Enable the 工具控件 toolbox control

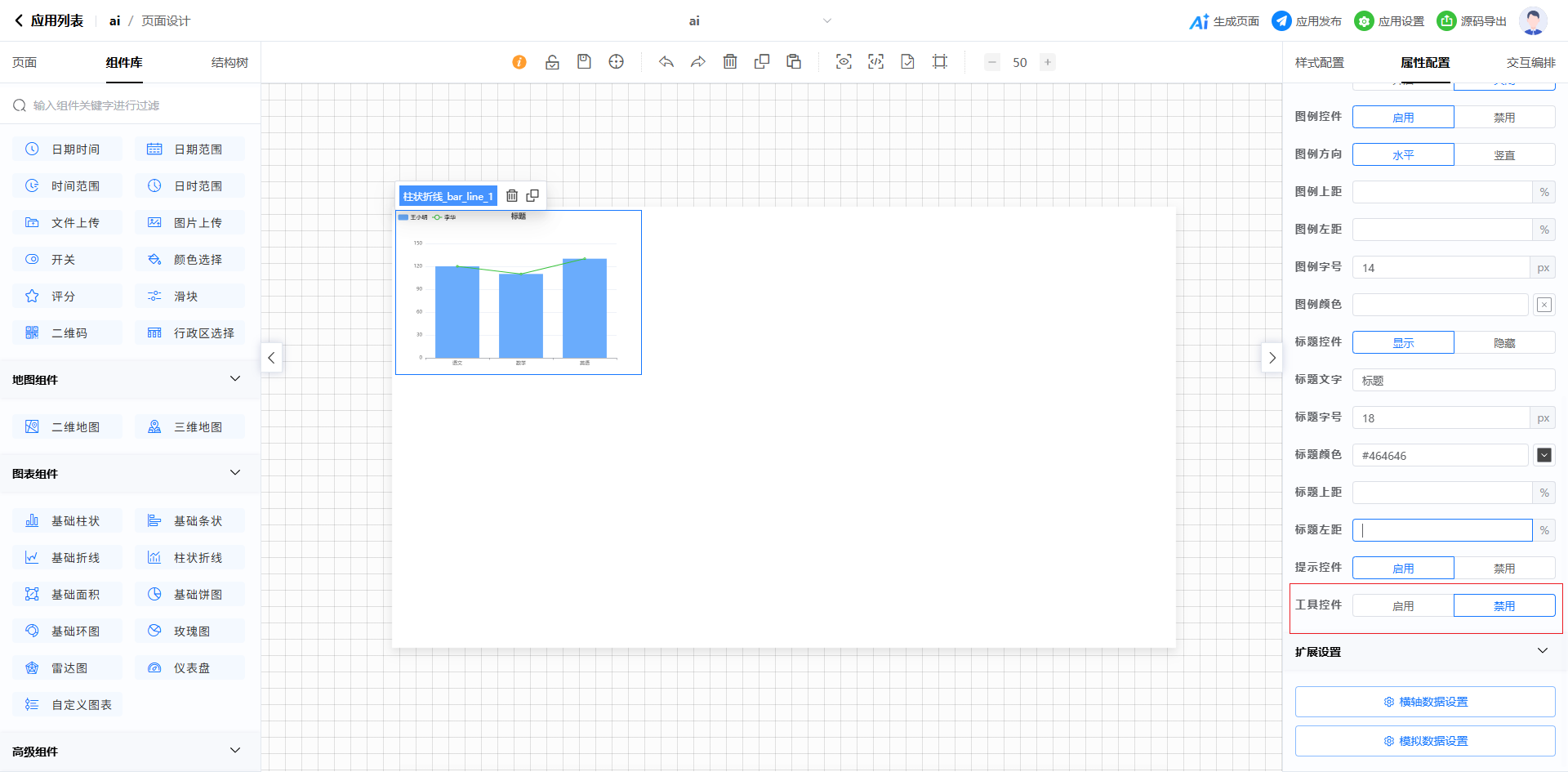pos(1403,606)
